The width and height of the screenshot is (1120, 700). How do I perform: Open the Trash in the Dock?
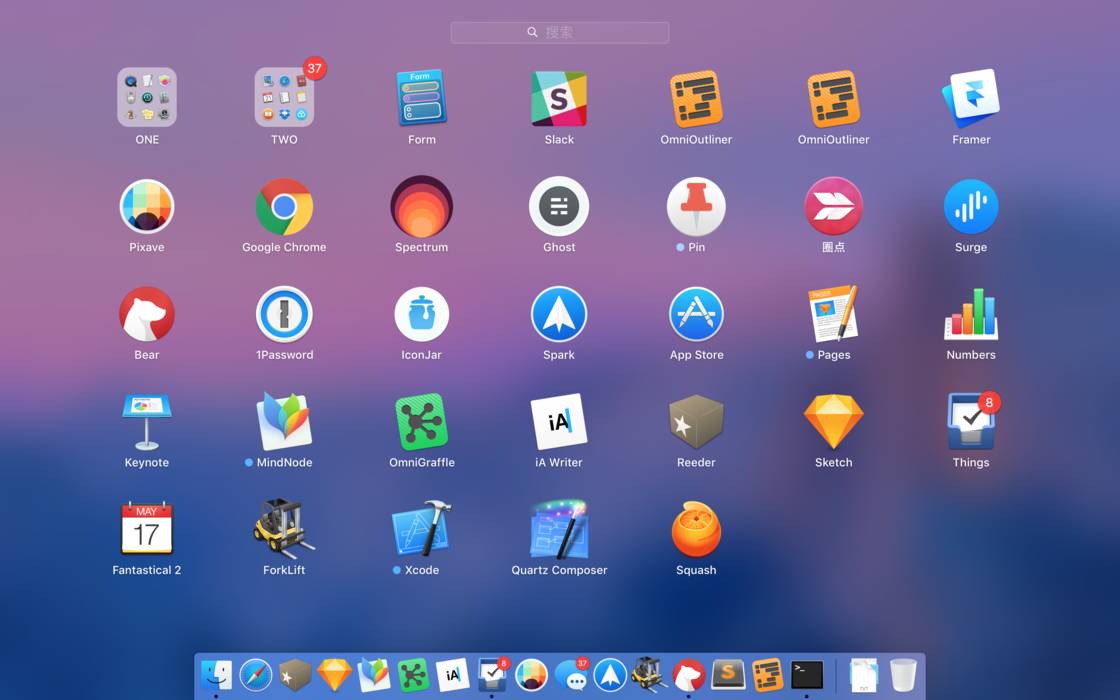click(903, 675)
